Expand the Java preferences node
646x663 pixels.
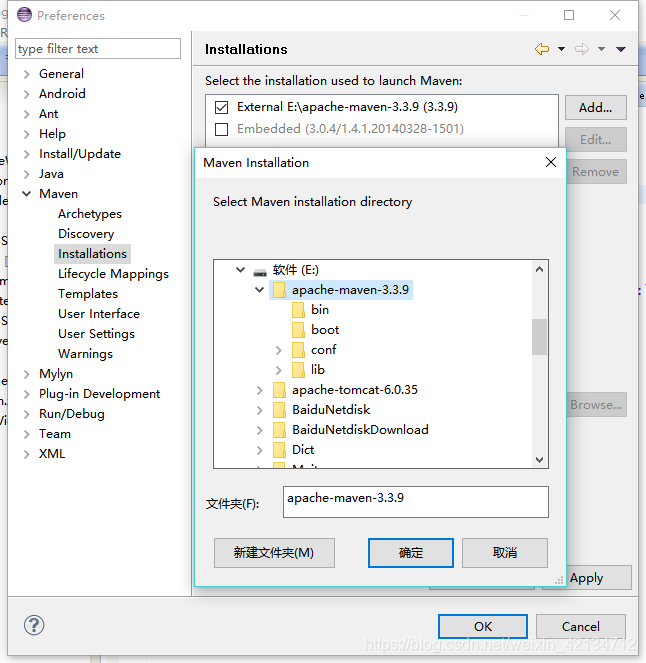pyautogui.click(x=27, y=174)
